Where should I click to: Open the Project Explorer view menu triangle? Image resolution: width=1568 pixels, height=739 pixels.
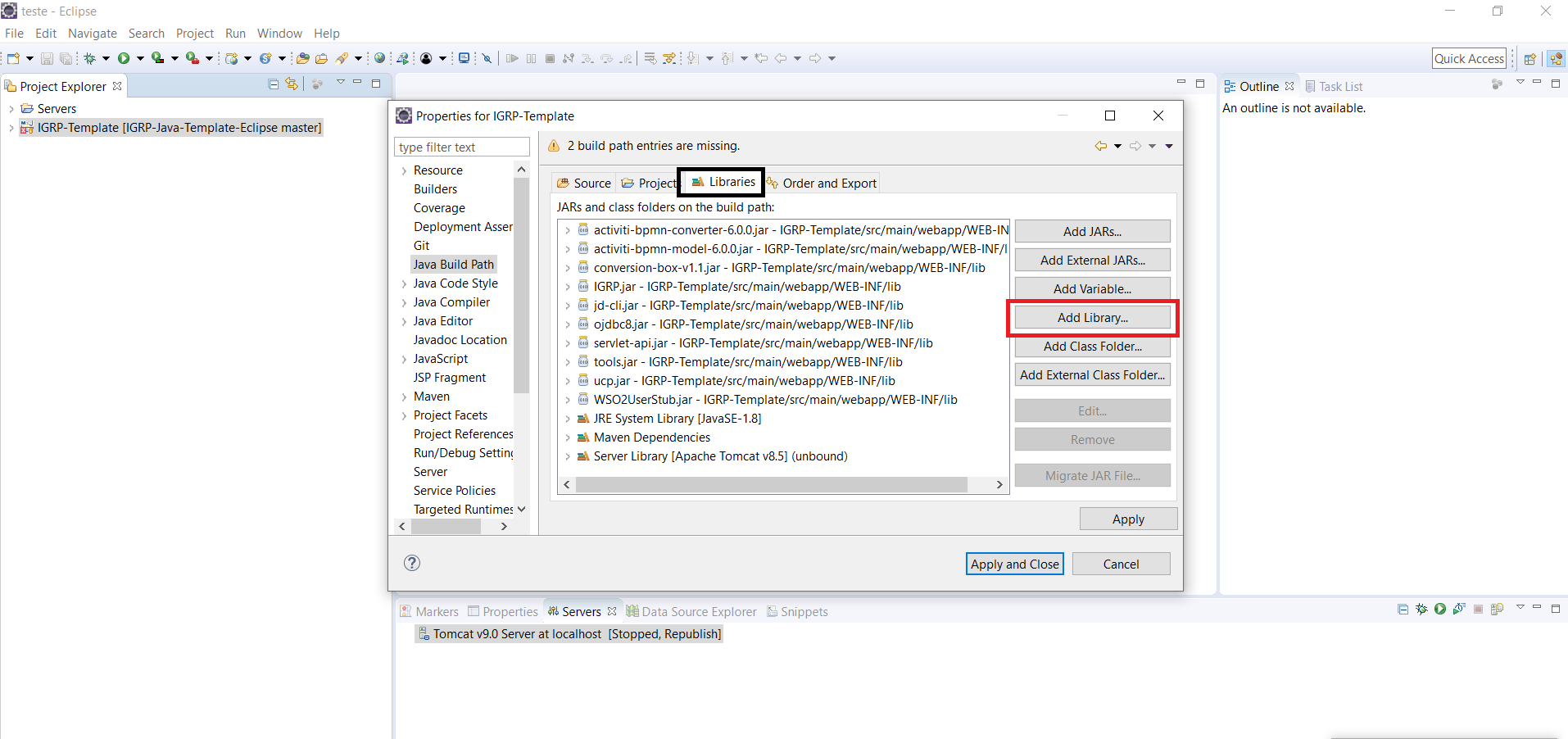(340, 83)
